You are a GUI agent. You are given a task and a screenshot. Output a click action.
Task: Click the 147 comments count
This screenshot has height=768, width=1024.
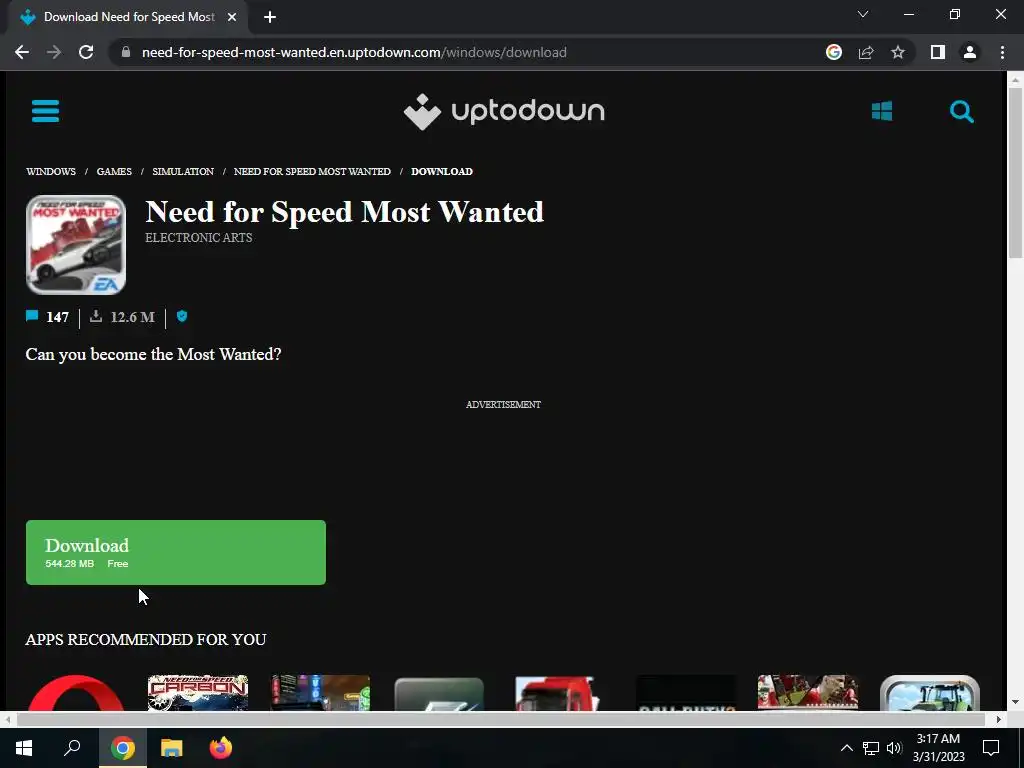click(57, 317)
